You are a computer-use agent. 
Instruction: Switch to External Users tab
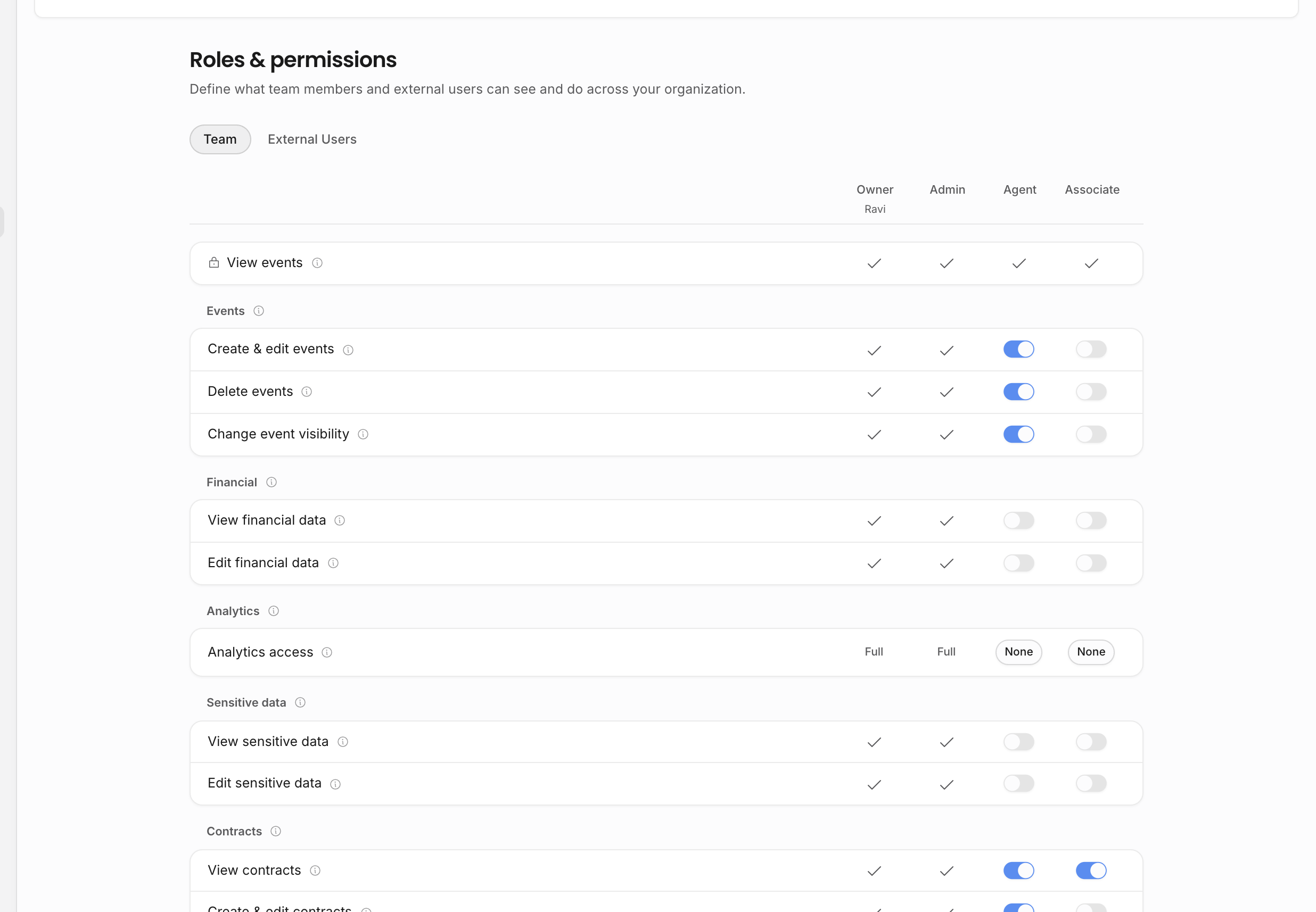[312, 139]
